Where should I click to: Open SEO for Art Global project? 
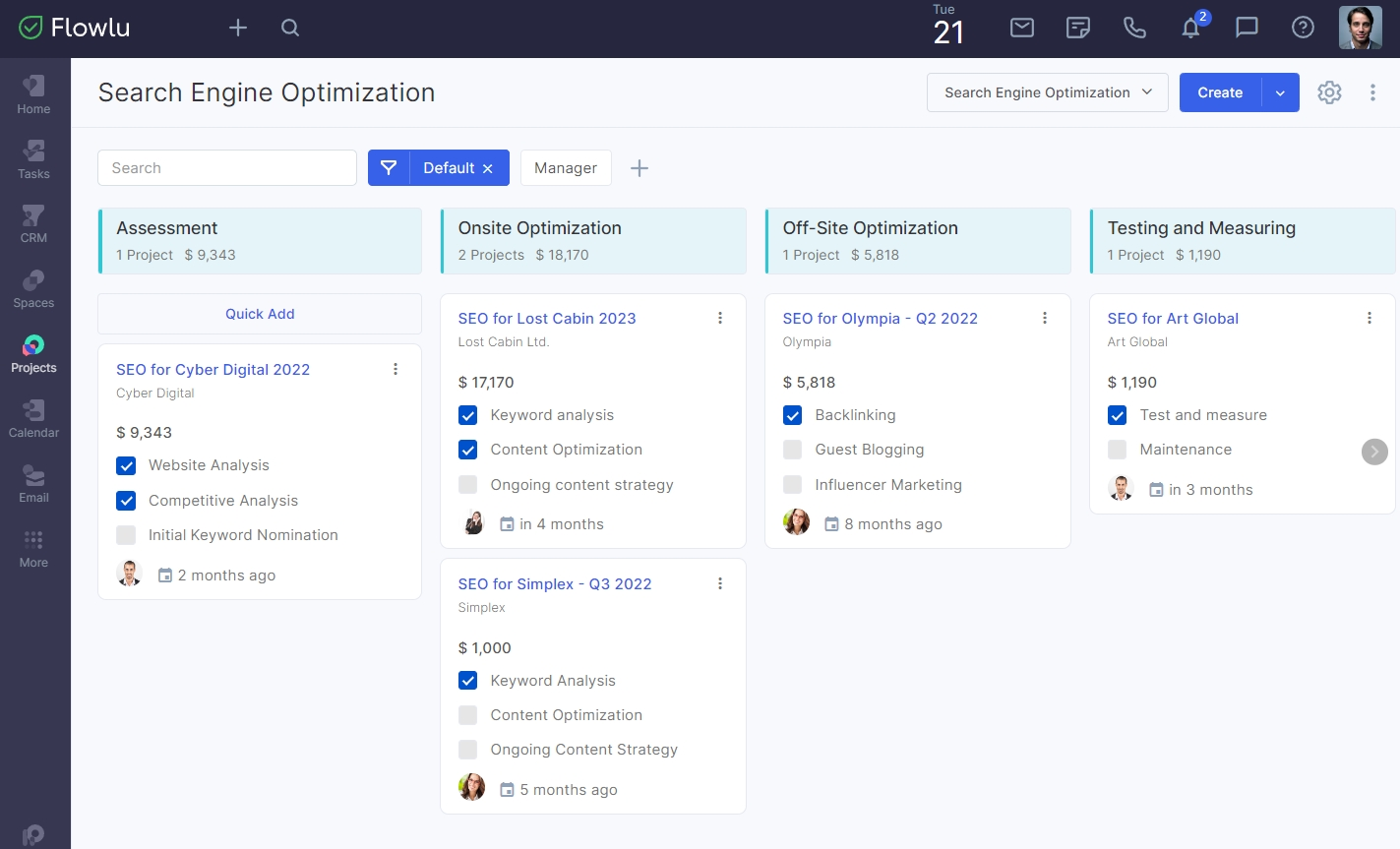1173,319
